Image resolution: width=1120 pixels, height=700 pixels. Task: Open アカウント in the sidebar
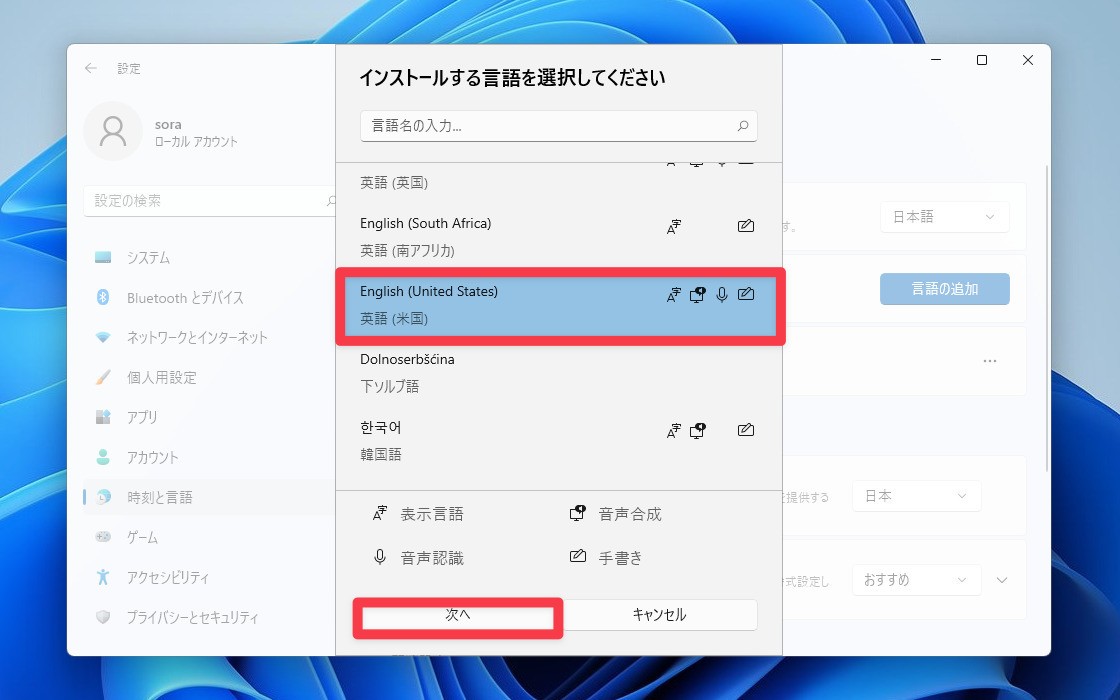[x=207, y=457]
